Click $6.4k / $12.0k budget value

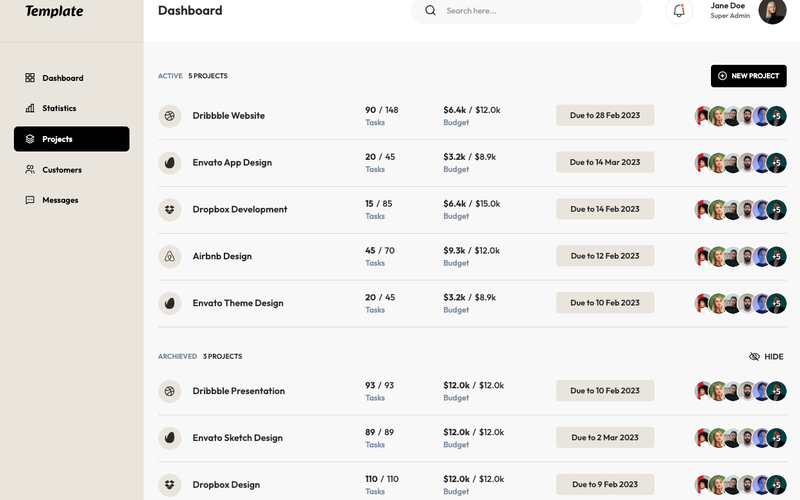(x=472, y=110)
